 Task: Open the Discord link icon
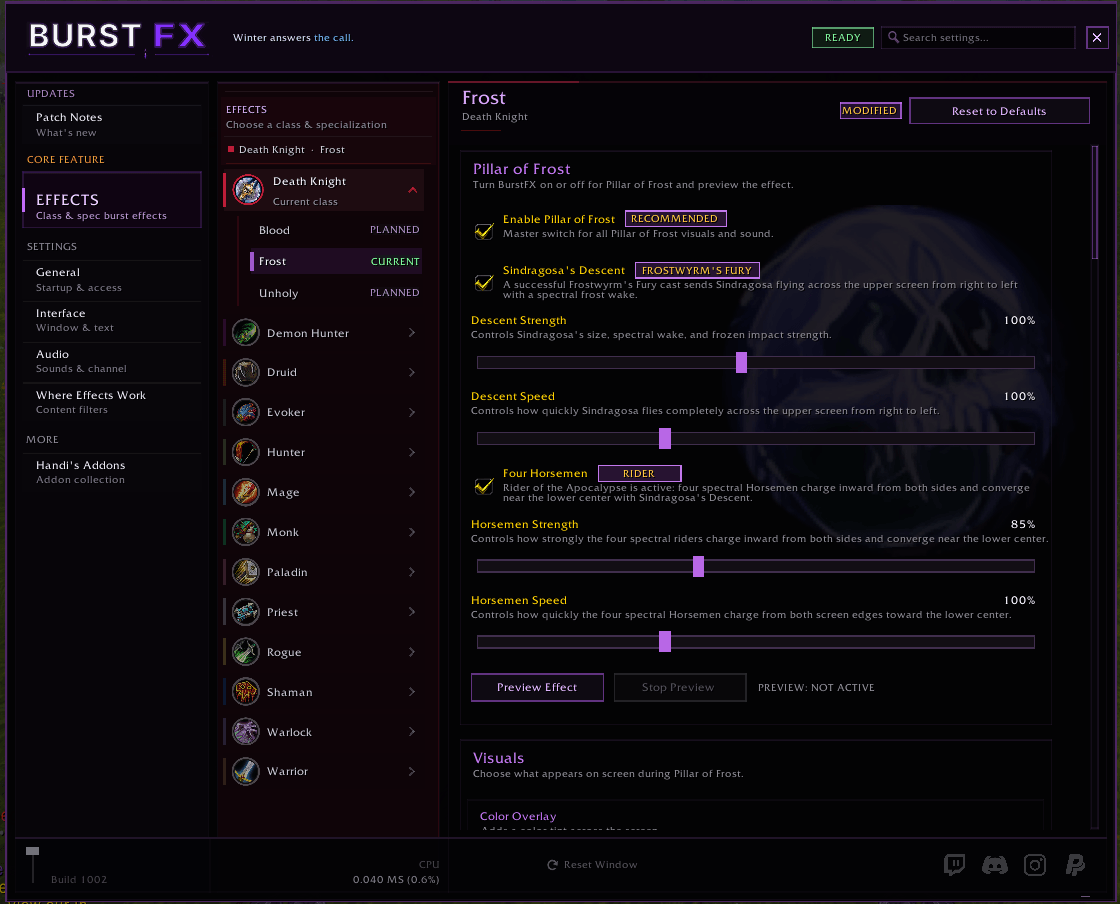pos(994,865)
